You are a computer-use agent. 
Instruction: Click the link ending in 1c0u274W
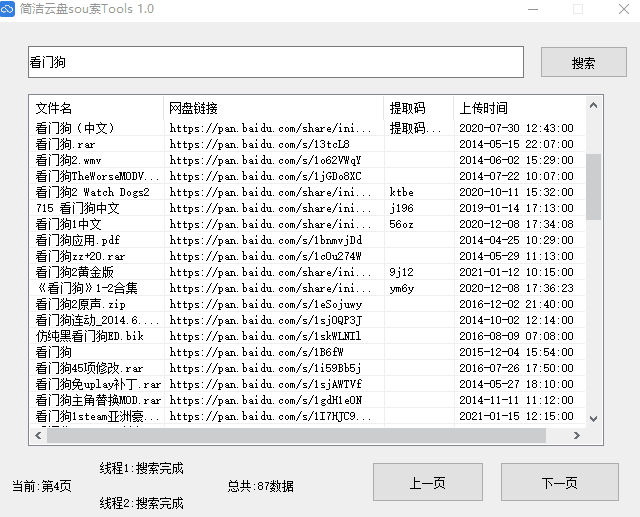pyautogui.click(x=265, y=256)
